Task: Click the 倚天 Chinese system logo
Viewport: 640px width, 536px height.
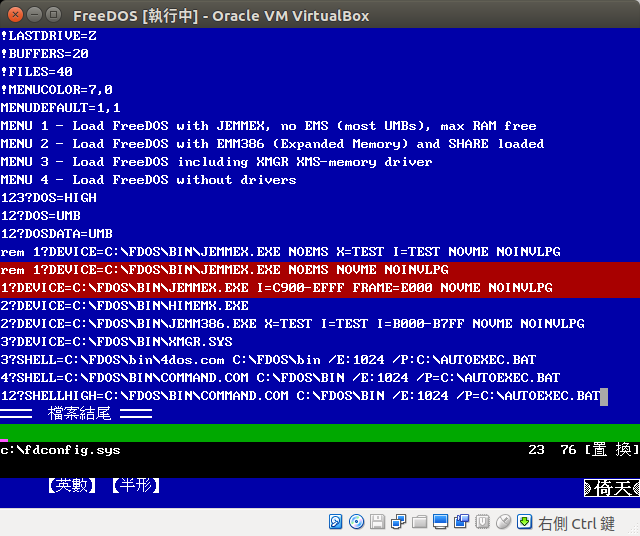Action: (611, 488)
